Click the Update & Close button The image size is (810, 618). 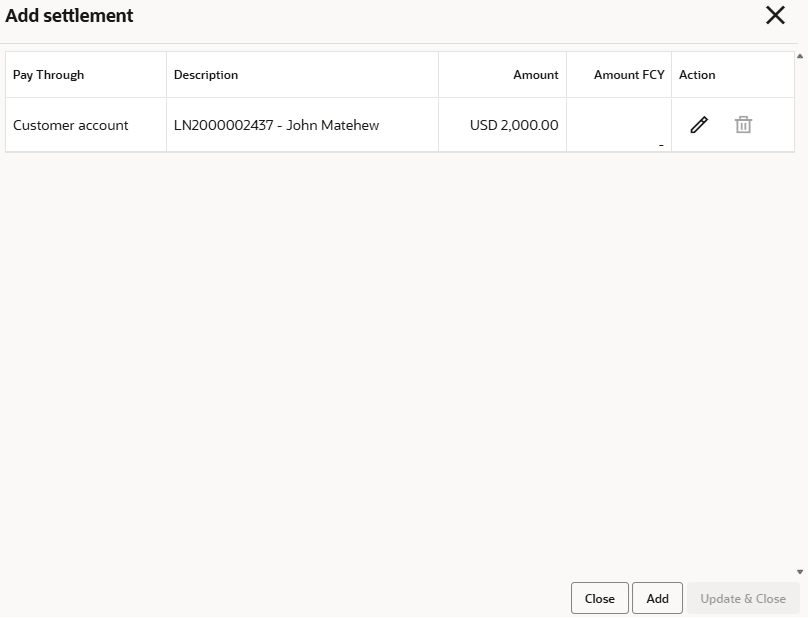[x=744, y=599]
